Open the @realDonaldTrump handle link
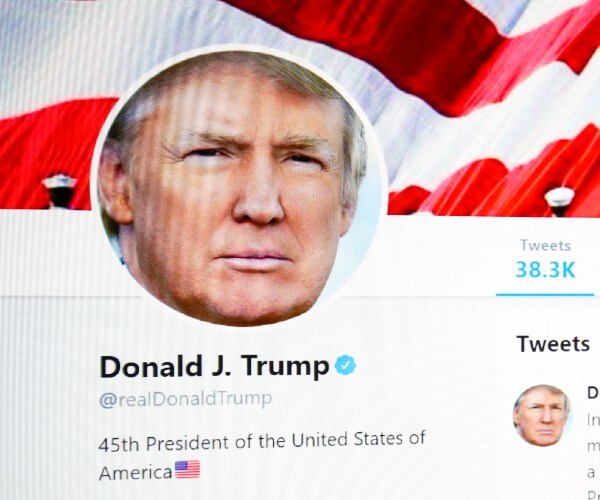 coord(185,399)
